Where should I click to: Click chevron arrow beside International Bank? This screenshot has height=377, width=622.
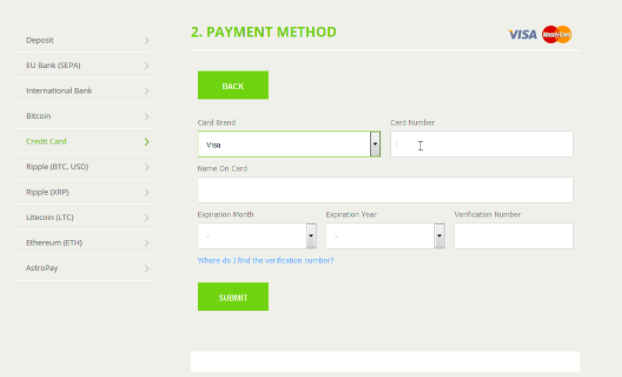(x=147, y=91)
